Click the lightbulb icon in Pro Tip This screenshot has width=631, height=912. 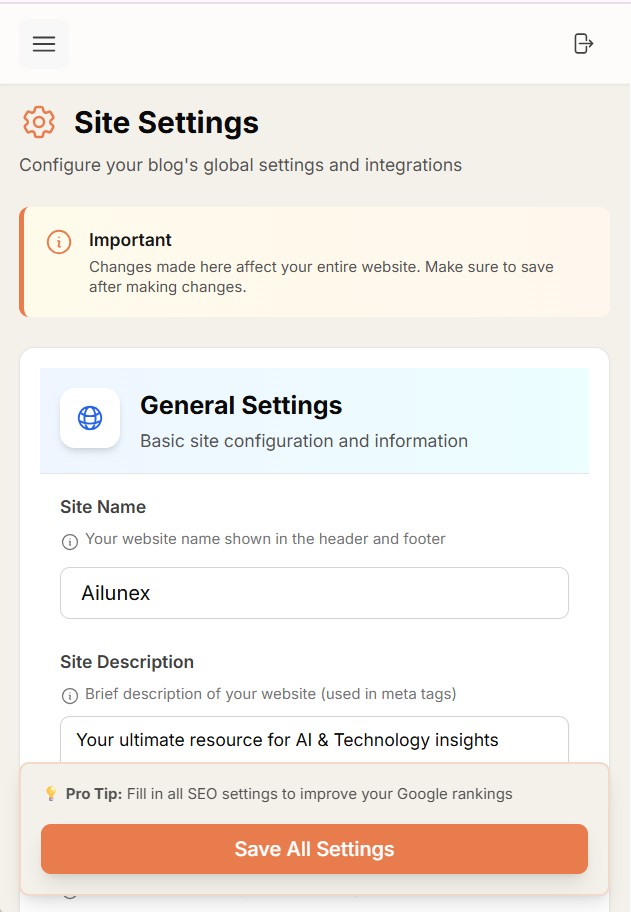[x=51, y=794]
